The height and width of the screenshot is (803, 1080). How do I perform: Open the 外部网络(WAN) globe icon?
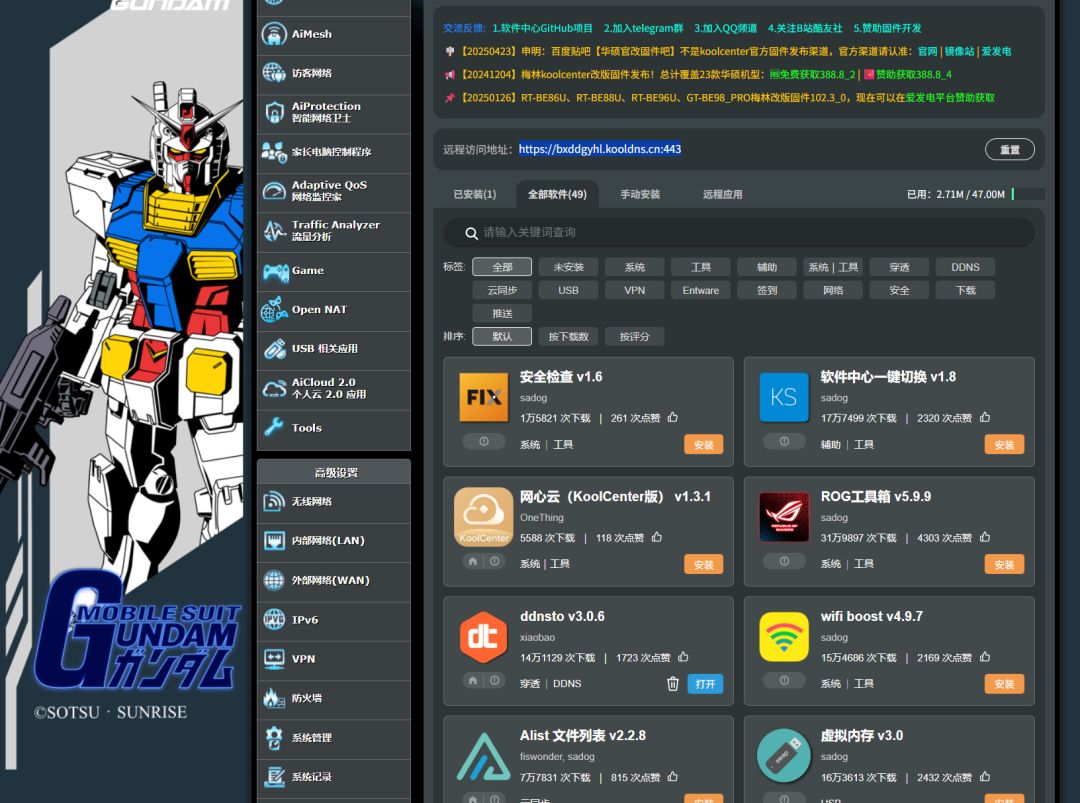(x=274, y=581)
